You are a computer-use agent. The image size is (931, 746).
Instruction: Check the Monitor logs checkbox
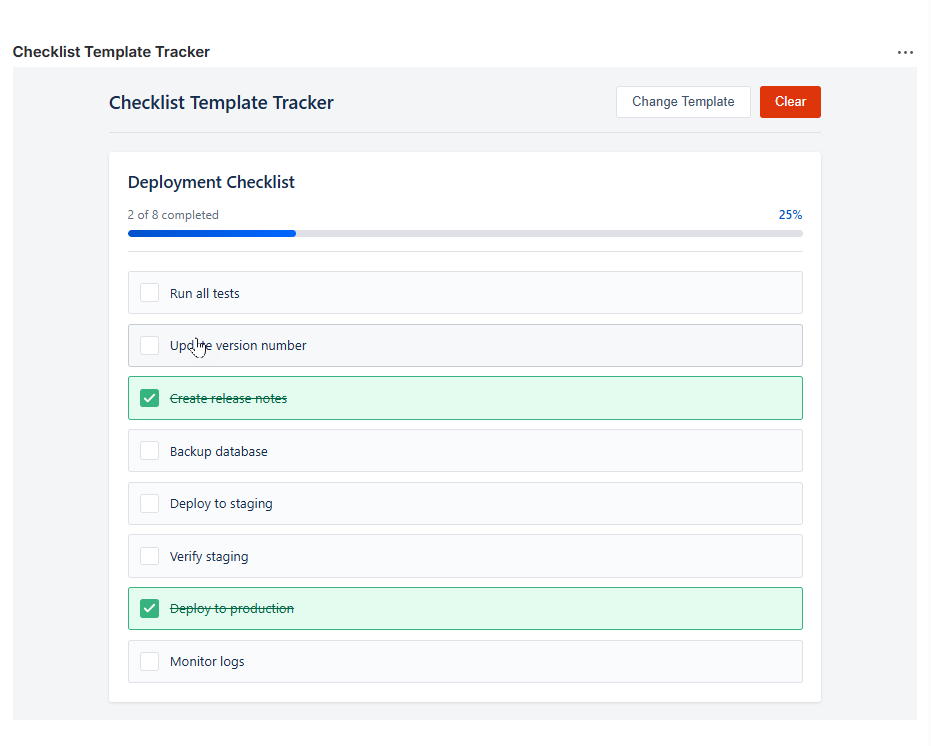[x=149, y=661]
